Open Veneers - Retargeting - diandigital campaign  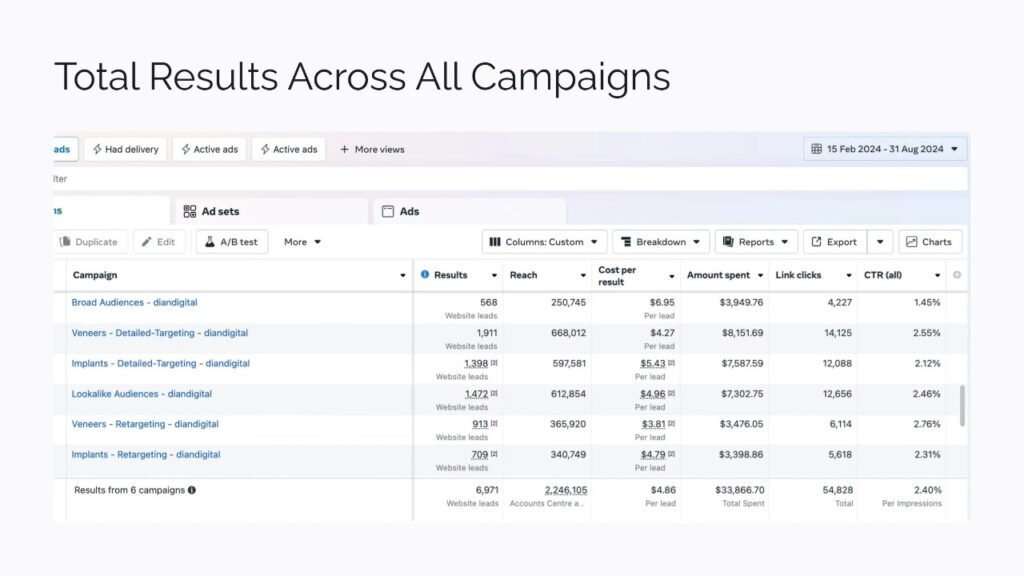[x=145, y=424]
